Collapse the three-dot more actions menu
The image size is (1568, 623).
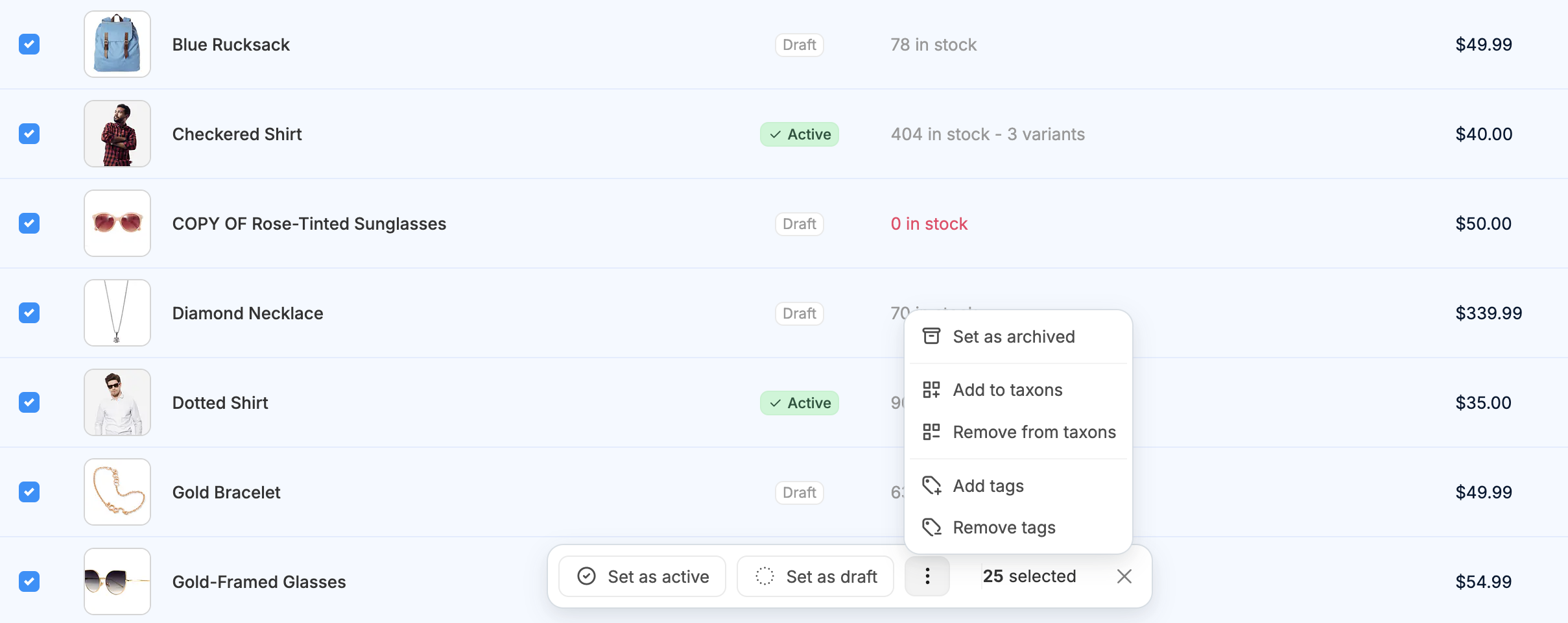(927, 576)
